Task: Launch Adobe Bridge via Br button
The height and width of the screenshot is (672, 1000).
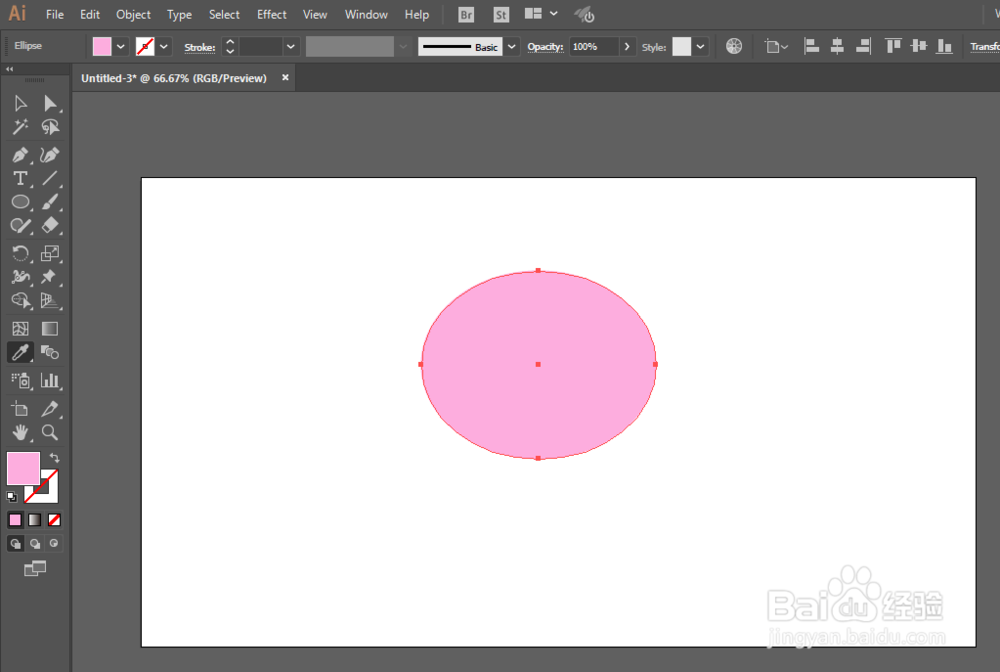Action: click(466, 15)
